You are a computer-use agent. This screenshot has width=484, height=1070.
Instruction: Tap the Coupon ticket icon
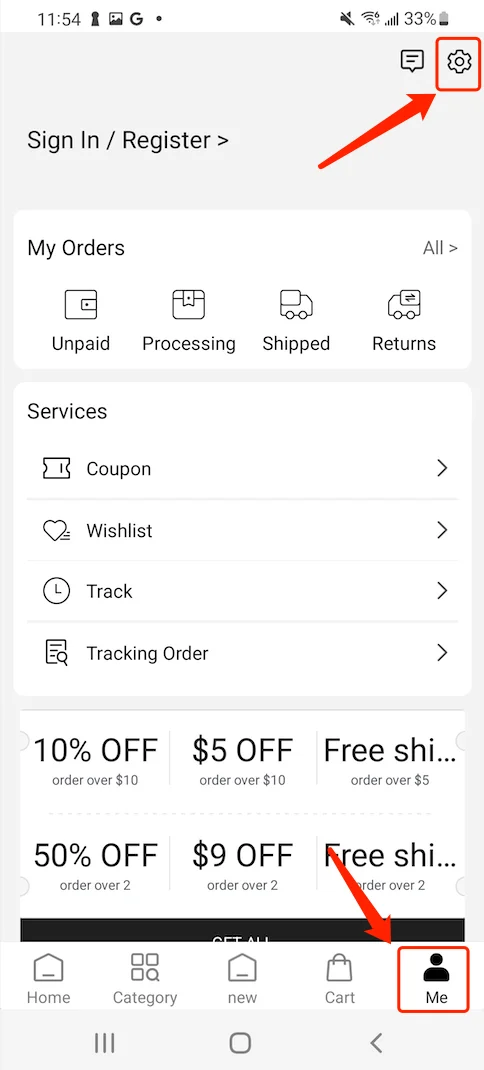click(x=56, y=468)
